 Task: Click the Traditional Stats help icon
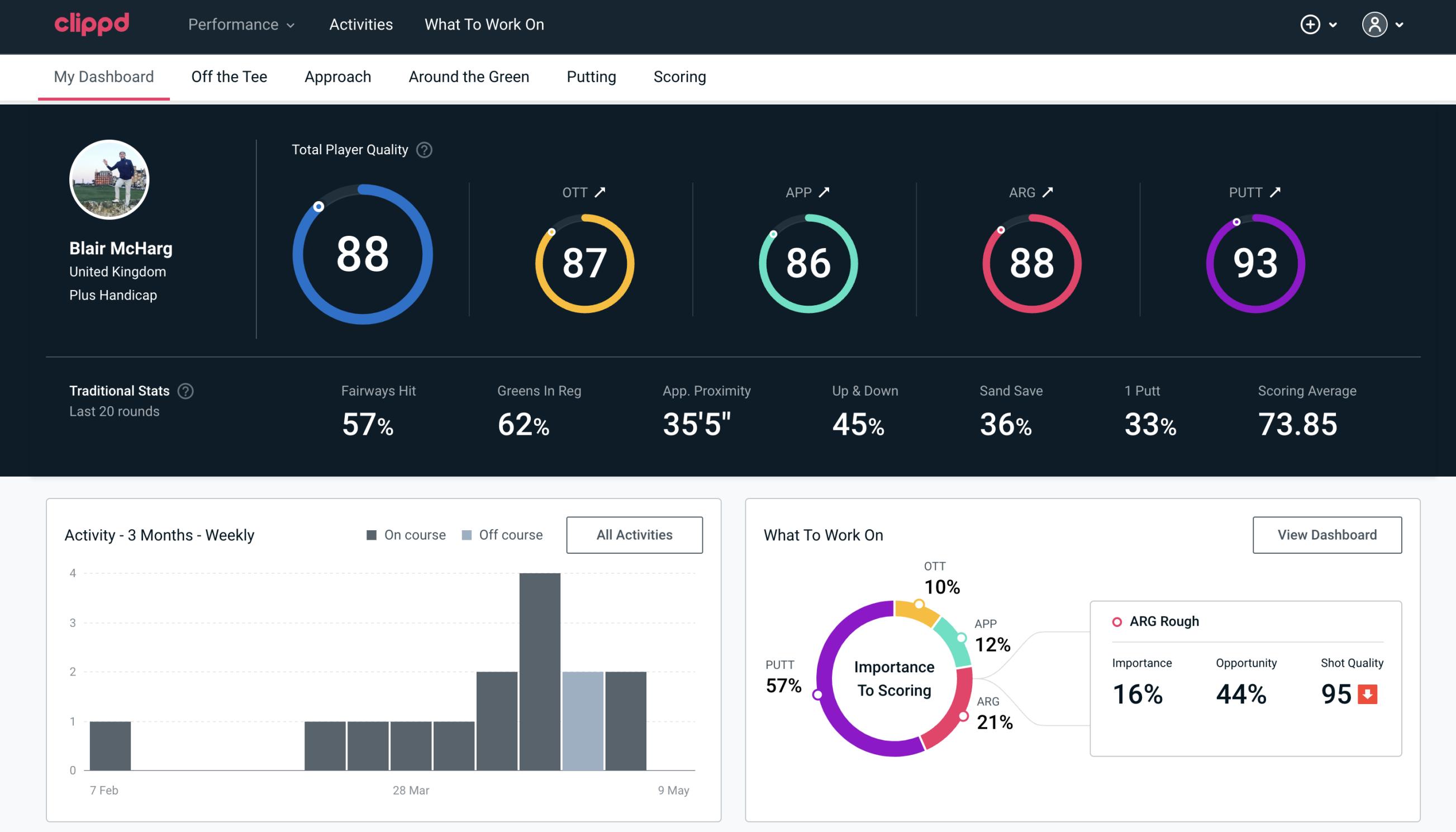click(186, 390)
